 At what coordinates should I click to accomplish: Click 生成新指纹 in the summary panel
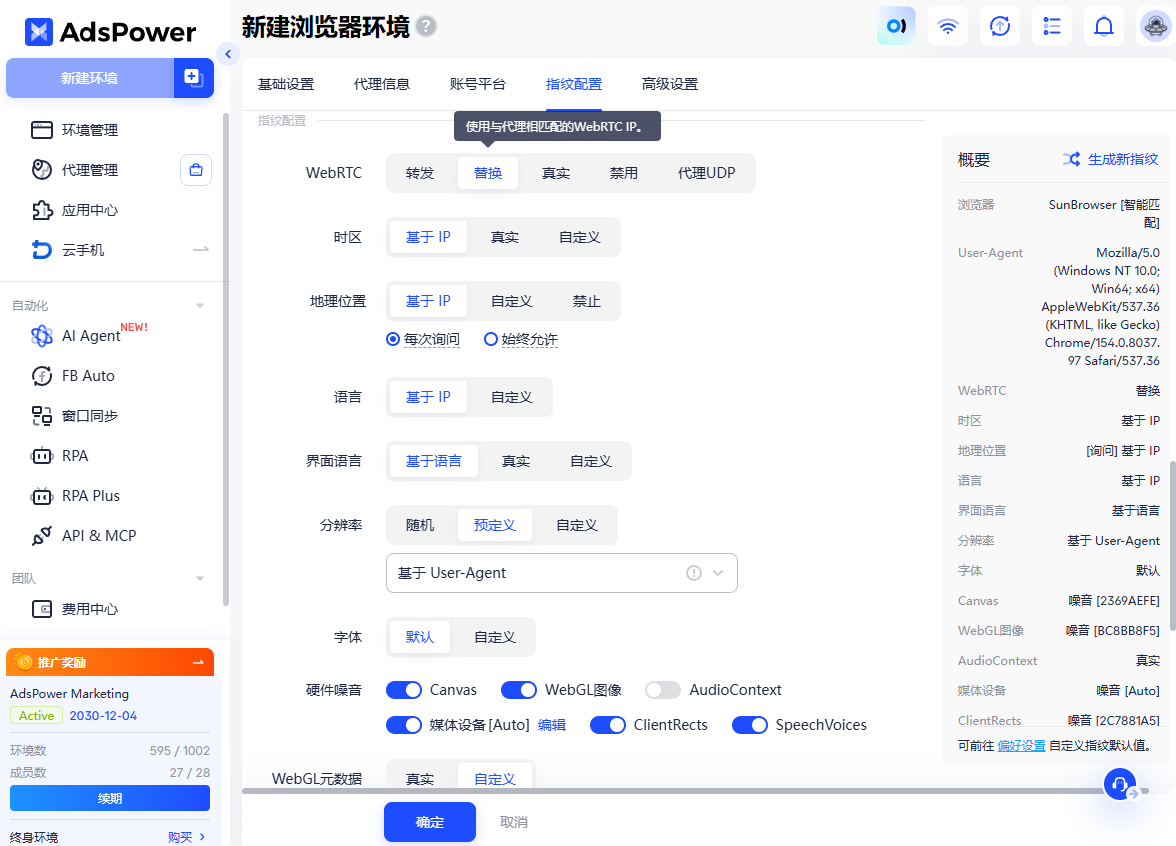[x=1111, y=159]
